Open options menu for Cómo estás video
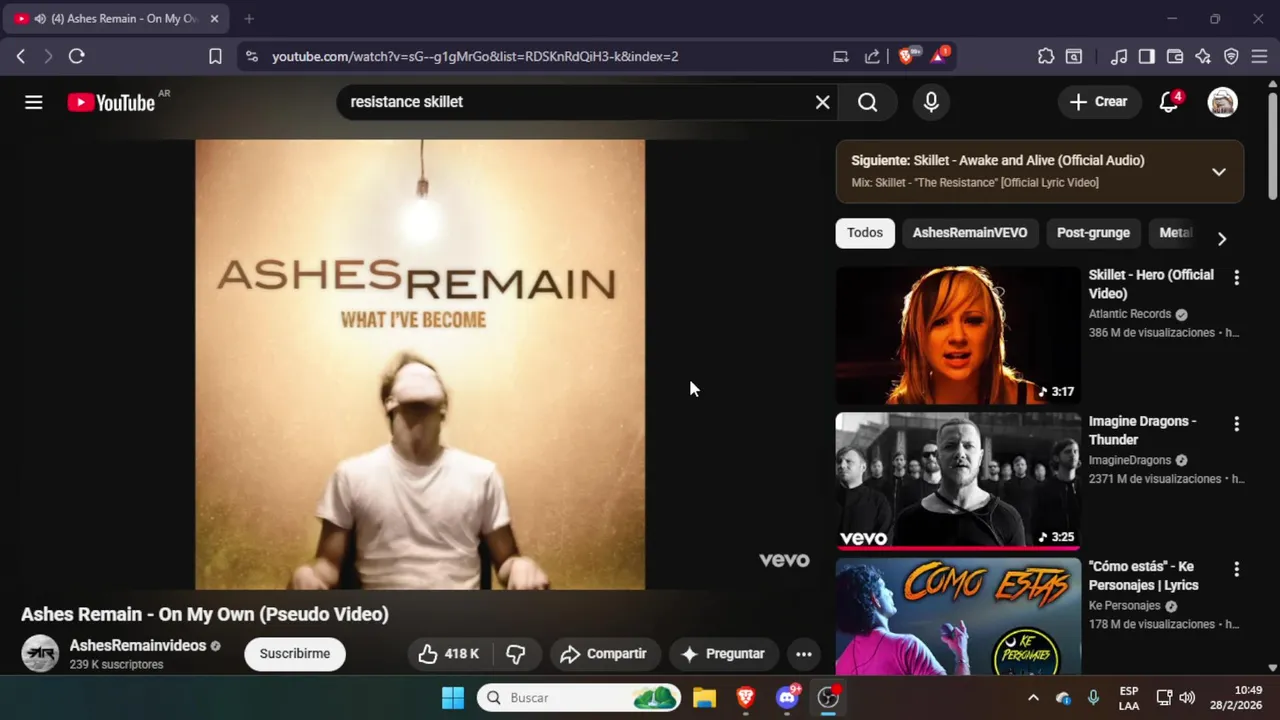 pyautogui.click(x=1236, y=569)
